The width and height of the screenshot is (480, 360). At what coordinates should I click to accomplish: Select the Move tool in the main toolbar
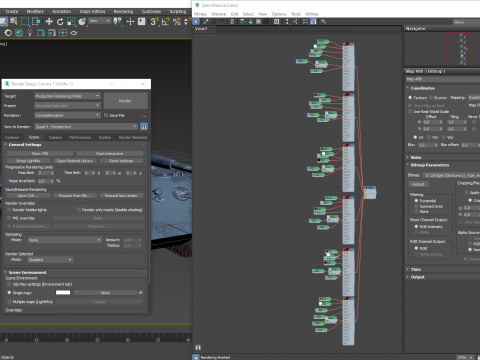pos(49,22)
